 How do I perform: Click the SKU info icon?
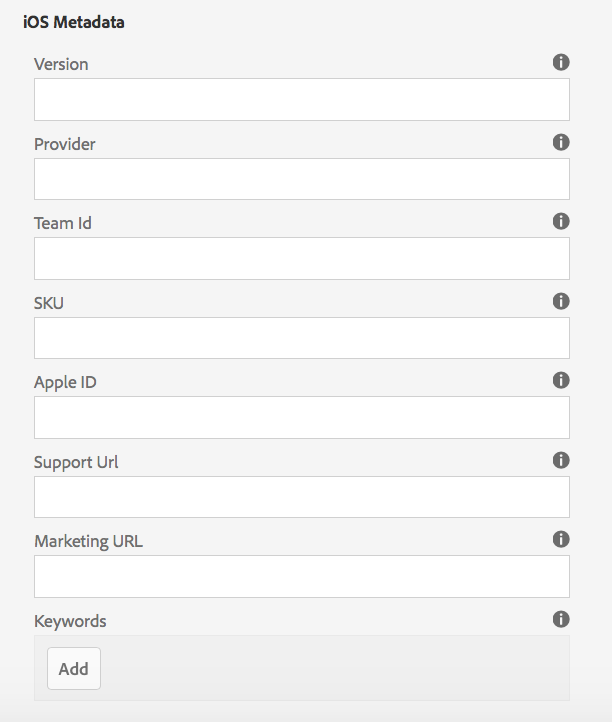coord(561,302)
